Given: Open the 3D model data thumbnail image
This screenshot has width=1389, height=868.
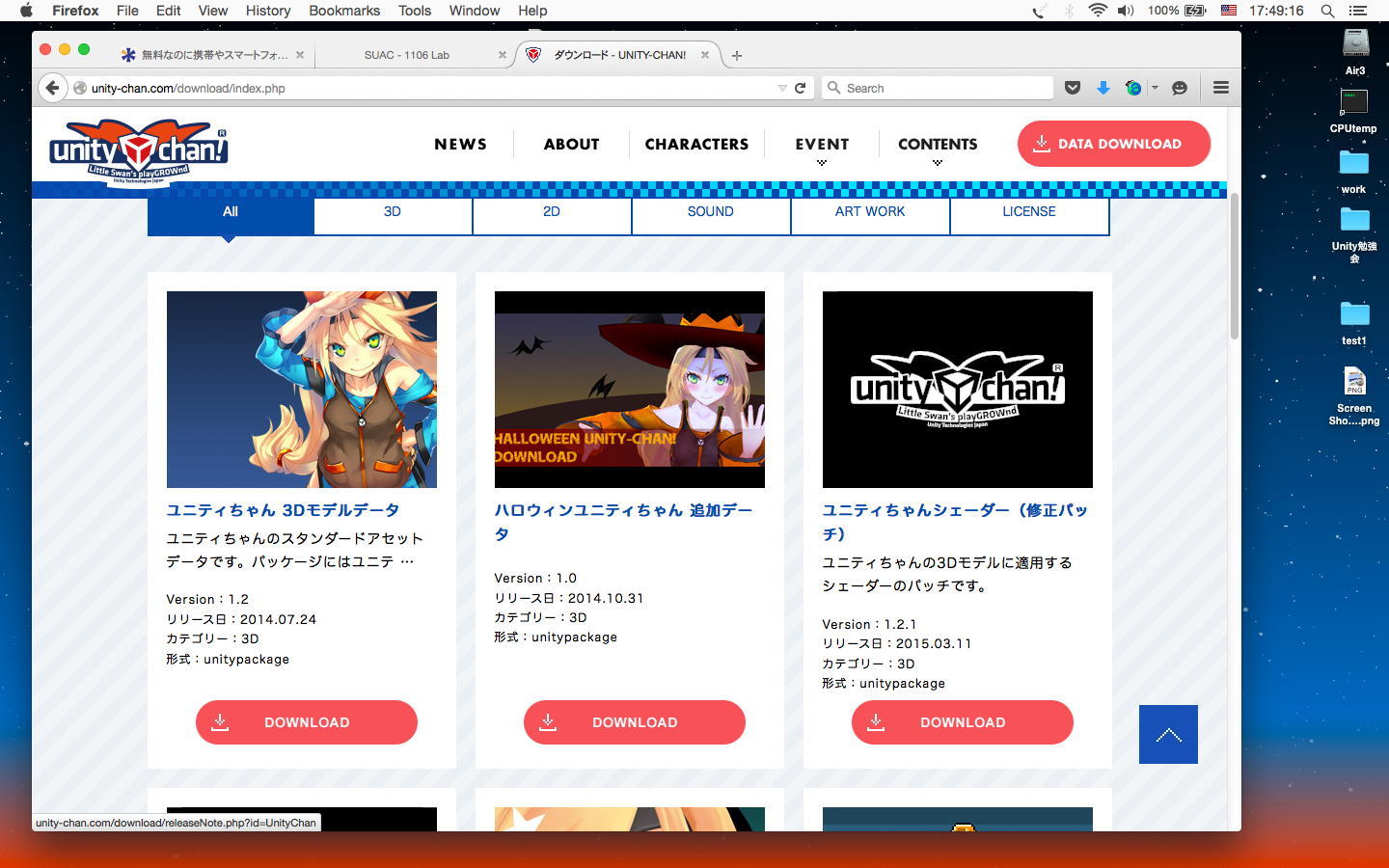Looking at the screenshot, I should click(302, 390).
